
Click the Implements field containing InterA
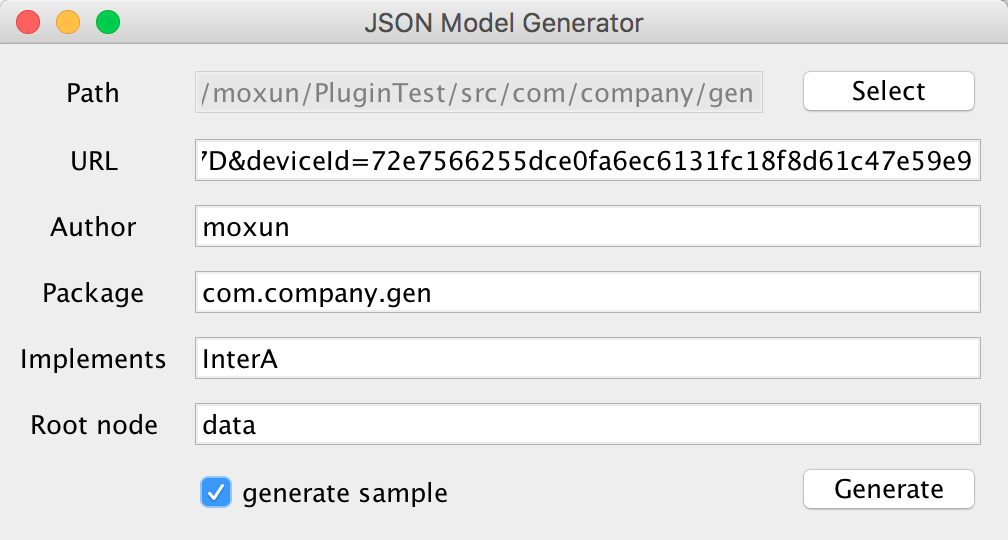tap(588, 358)
